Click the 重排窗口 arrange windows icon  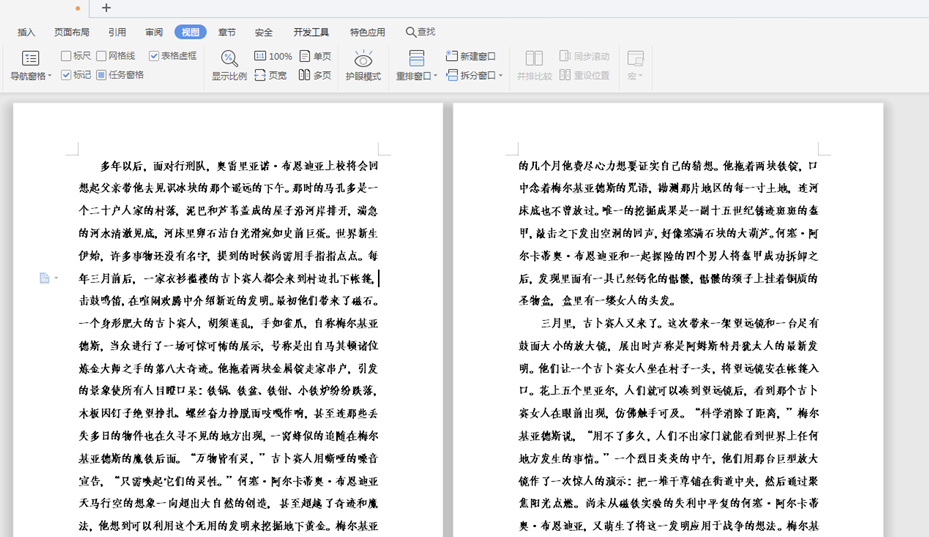click(x=417, y=59)
